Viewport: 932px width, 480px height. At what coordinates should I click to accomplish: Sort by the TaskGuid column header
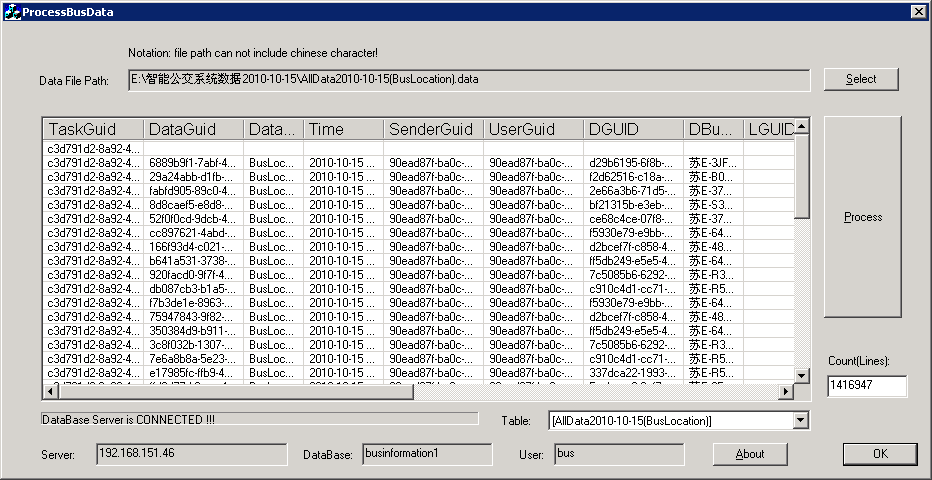(x=92, y=130)
